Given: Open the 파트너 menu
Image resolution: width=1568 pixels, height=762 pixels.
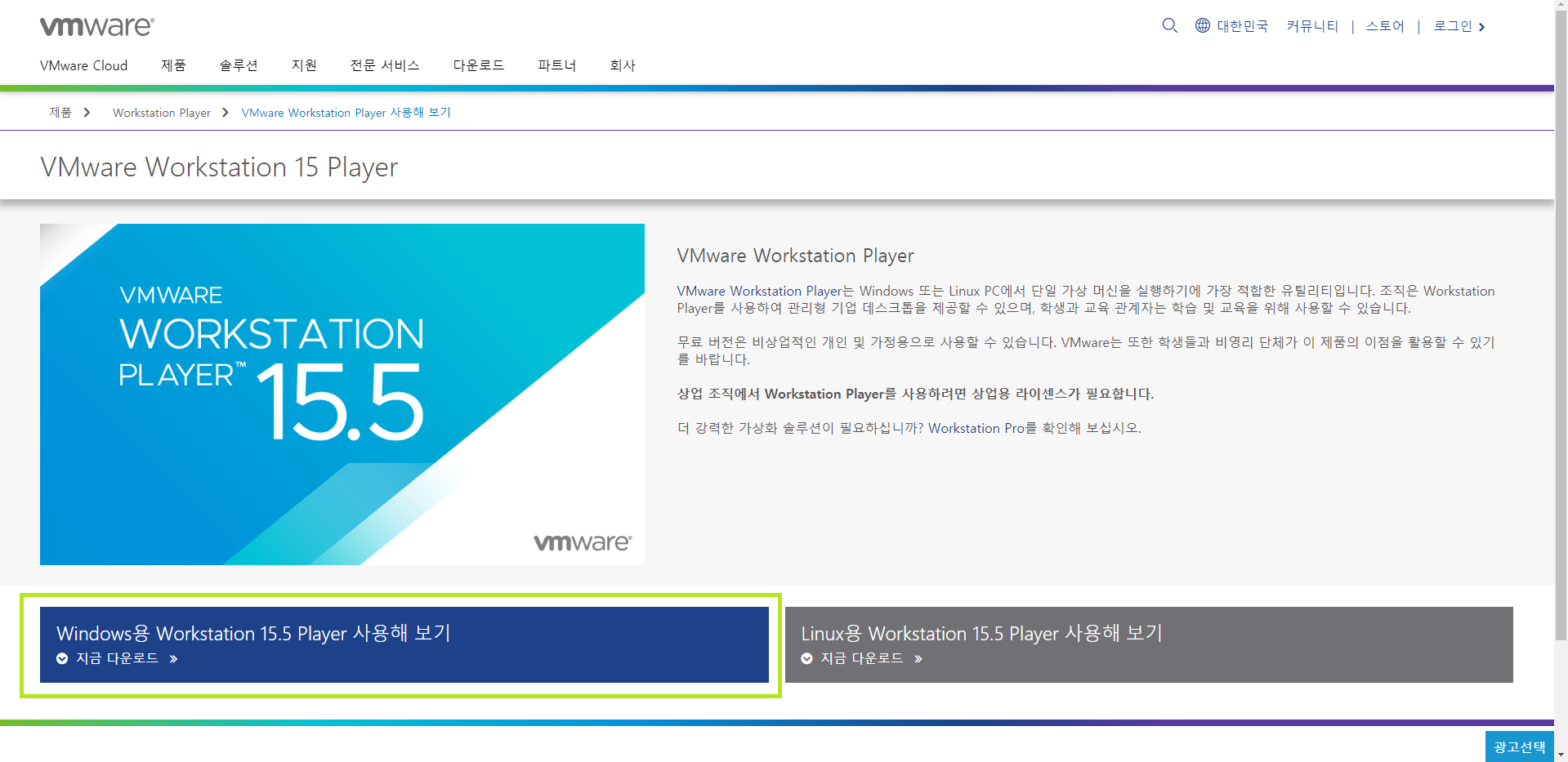Looking at the screenshot, I should [557, 65].
